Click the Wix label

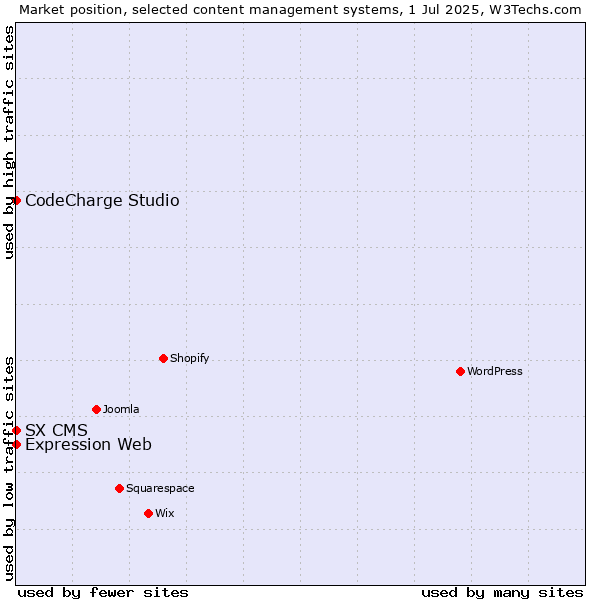165,513
